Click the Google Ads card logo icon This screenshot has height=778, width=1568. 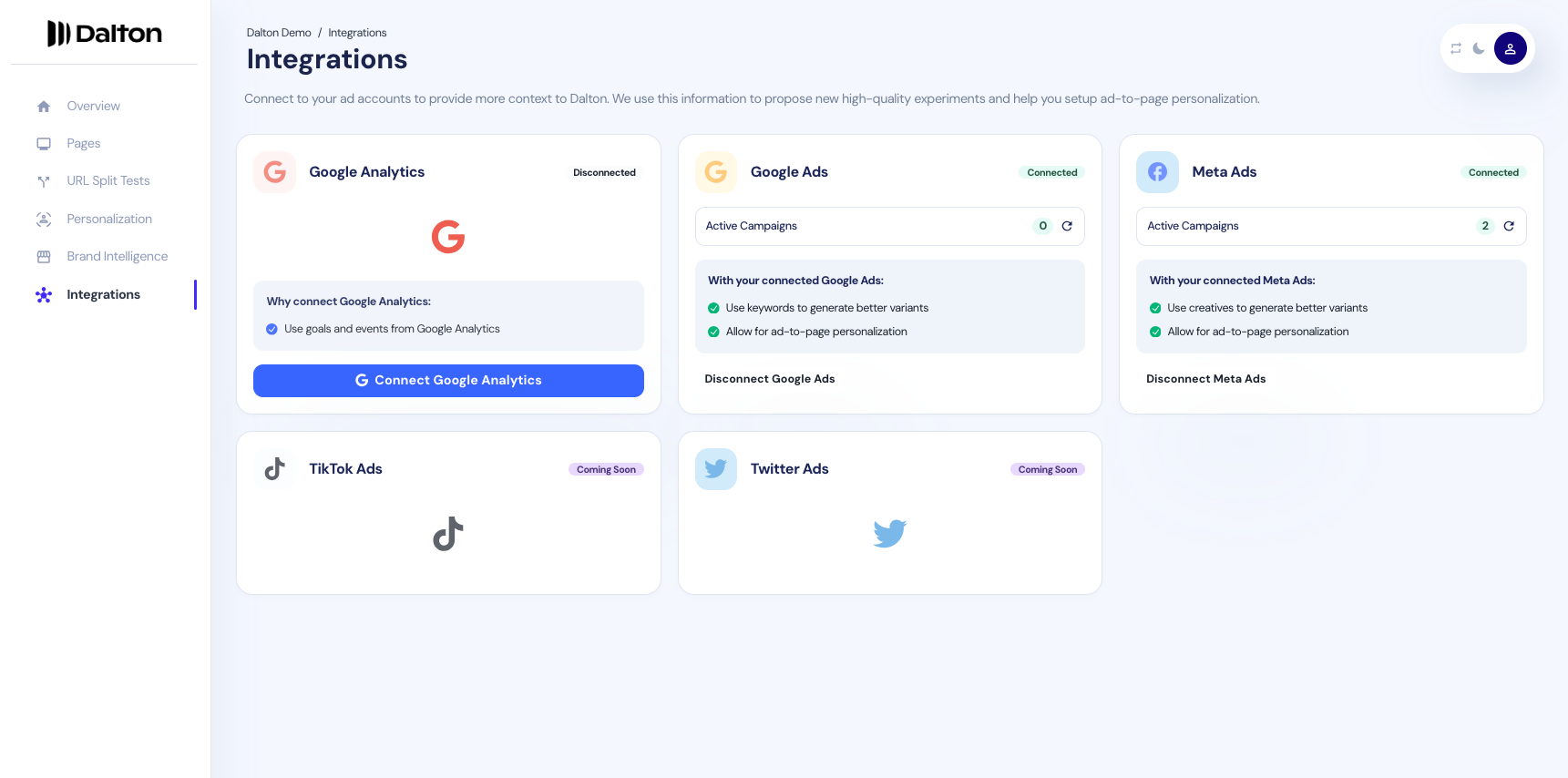click(716, 172)
